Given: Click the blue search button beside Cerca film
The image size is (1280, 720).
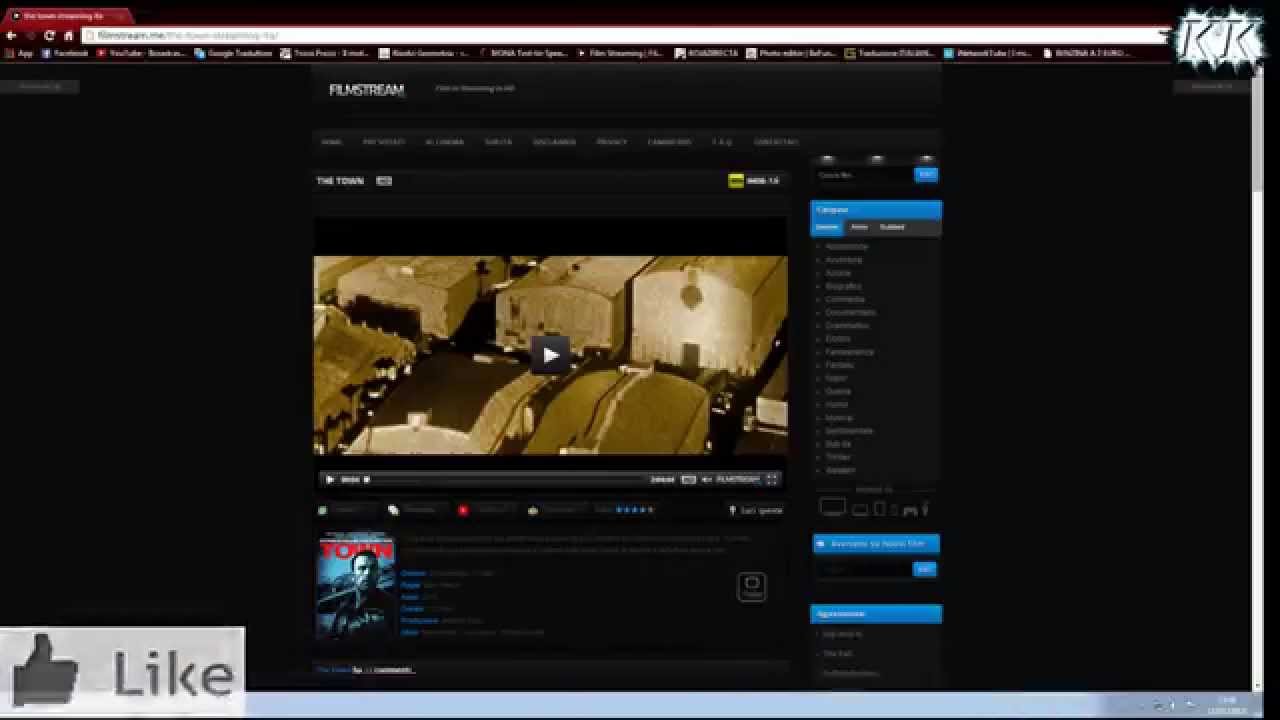Looking at the screenshot, I should [926, 175].
